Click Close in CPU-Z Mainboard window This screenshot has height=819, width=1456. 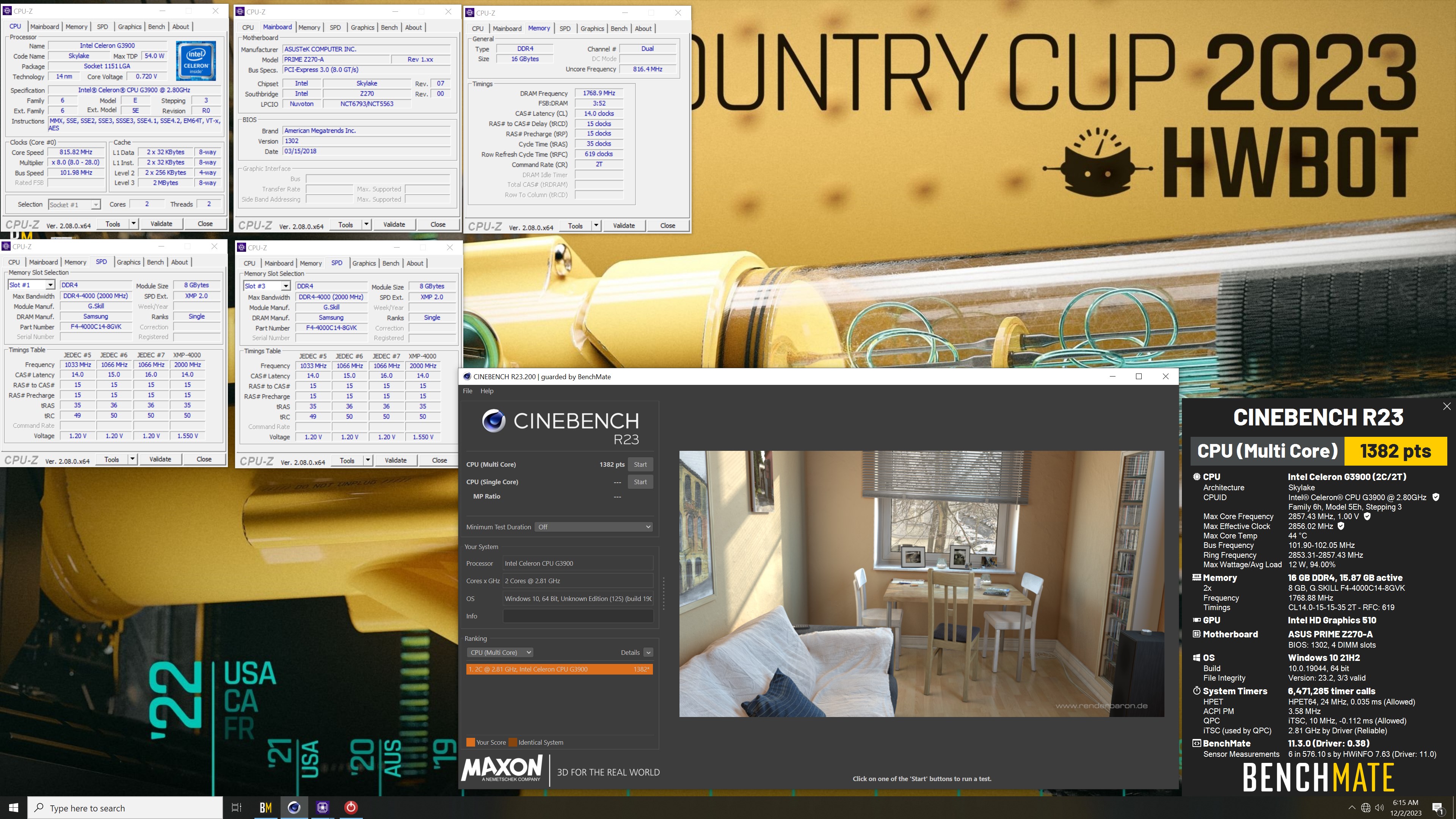pyautogui.click(x=438, y=225)
